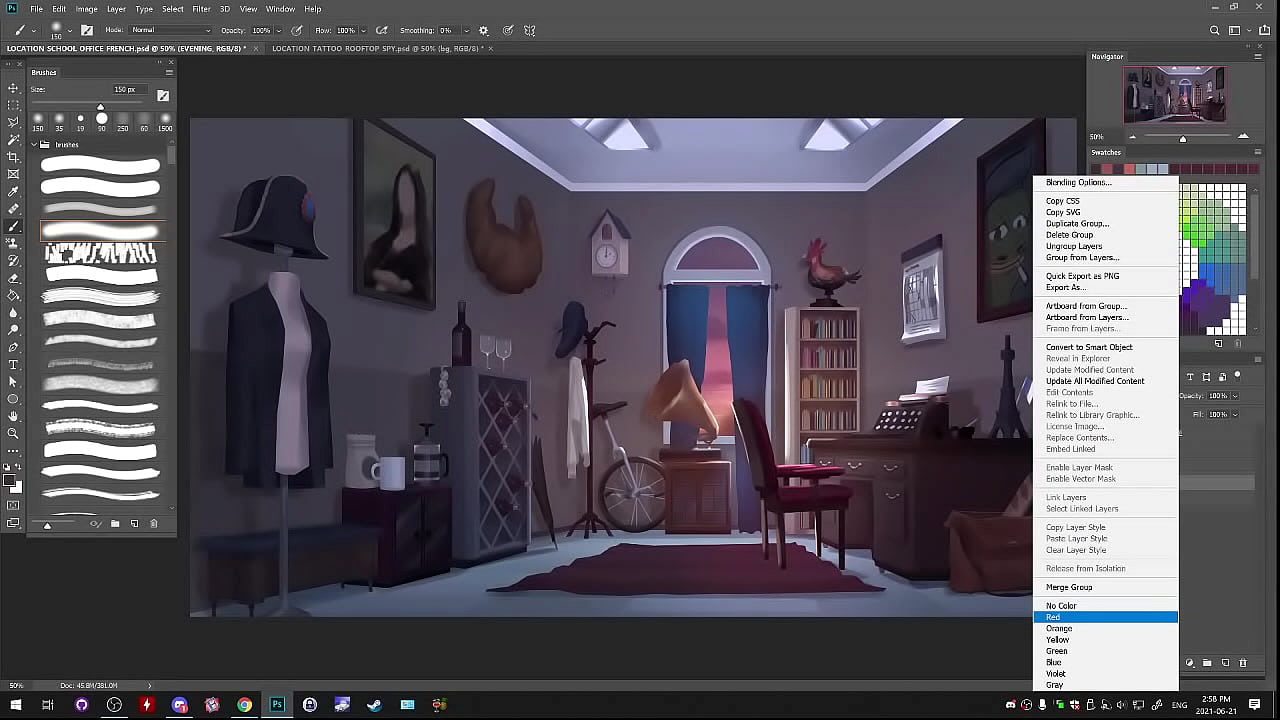
Task: Select the Move tool
Action: [x=13, y=88]
